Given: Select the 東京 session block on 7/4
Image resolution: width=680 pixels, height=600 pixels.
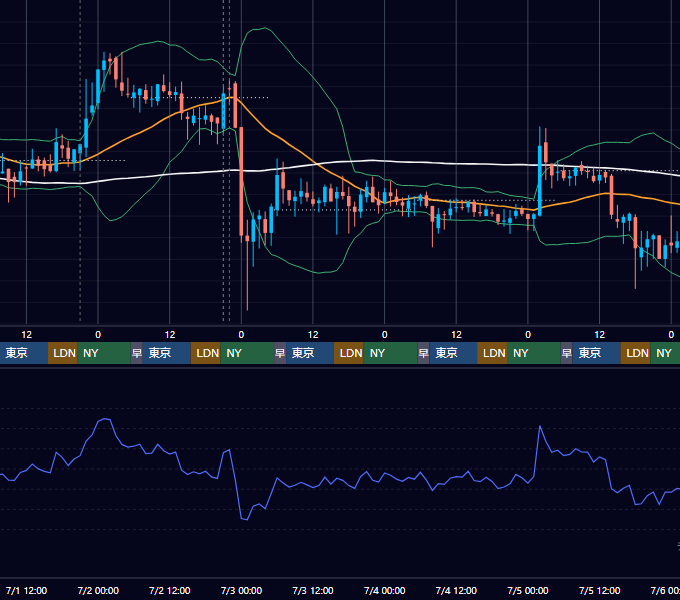Looking at the screenshot, I should pyautogui.click(x=453, y=353).
